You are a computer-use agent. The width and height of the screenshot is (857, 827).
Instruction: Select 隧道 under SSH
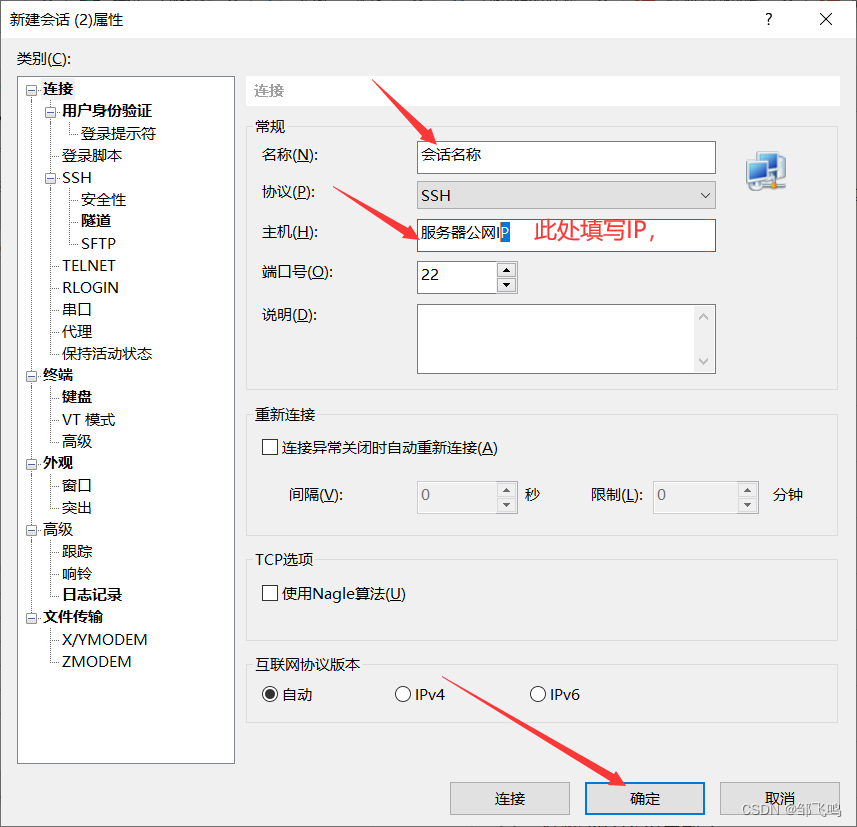pyautogui.click(x=96, y=221)
